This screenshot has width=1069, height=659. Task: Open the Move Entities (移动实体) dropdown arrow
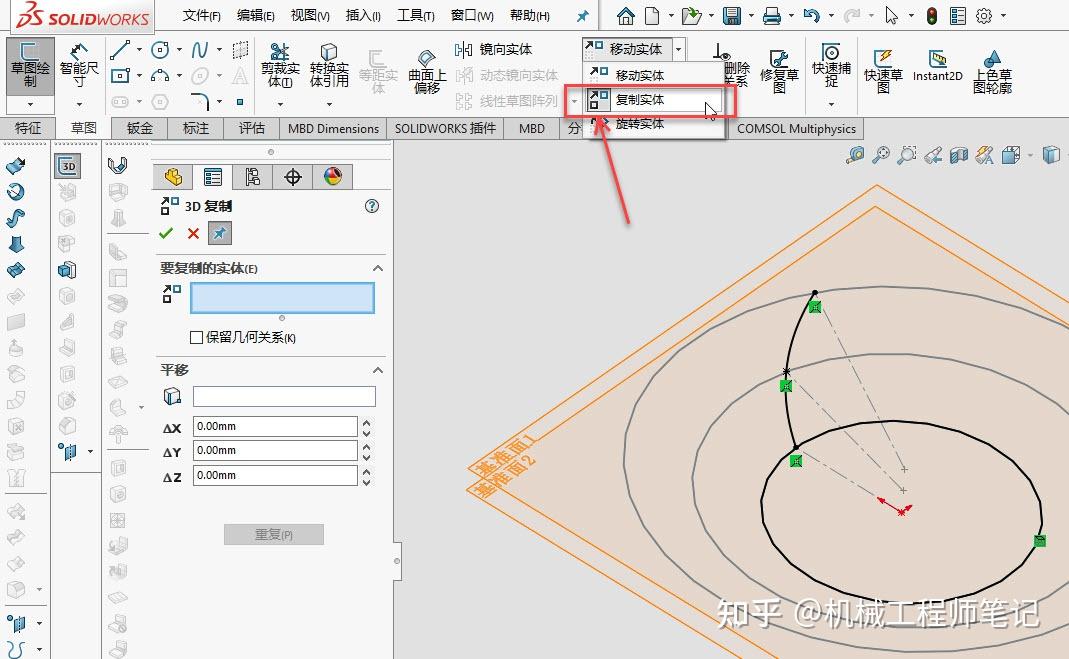pyautogui.click(x=678, y=49)
